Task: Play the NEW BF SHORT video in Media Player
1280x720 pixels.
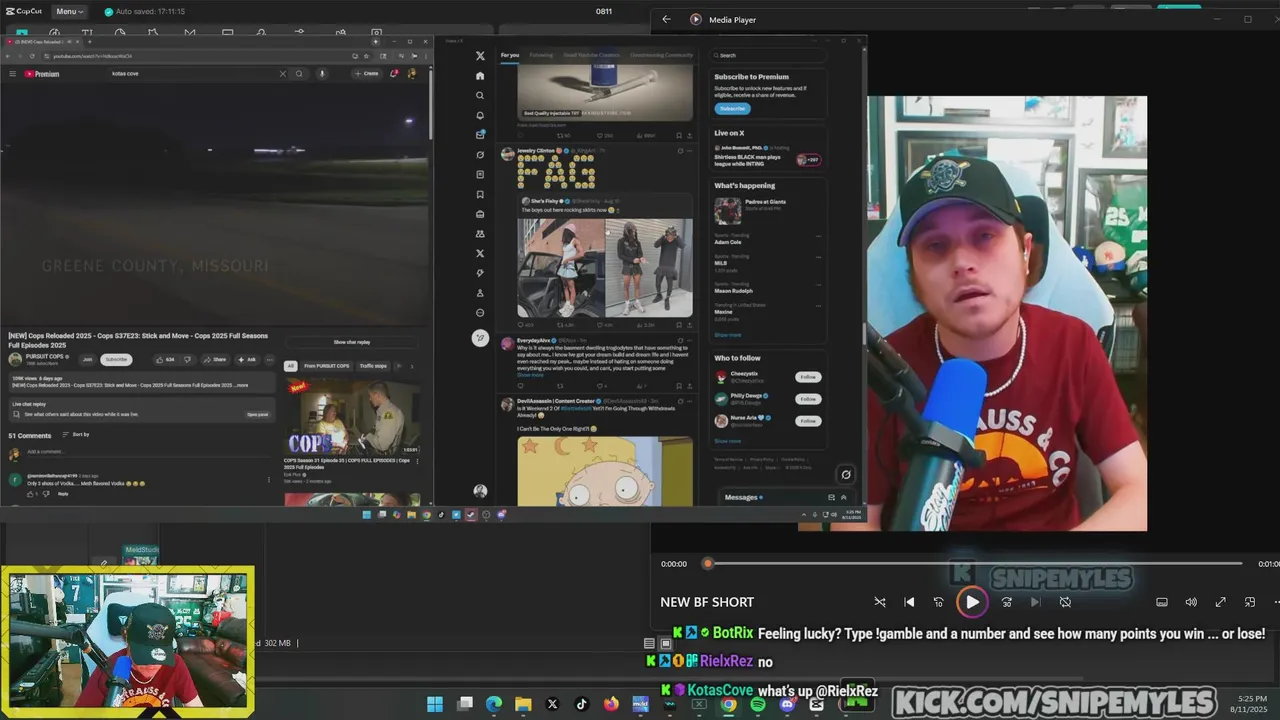Action: coord(972,602)
